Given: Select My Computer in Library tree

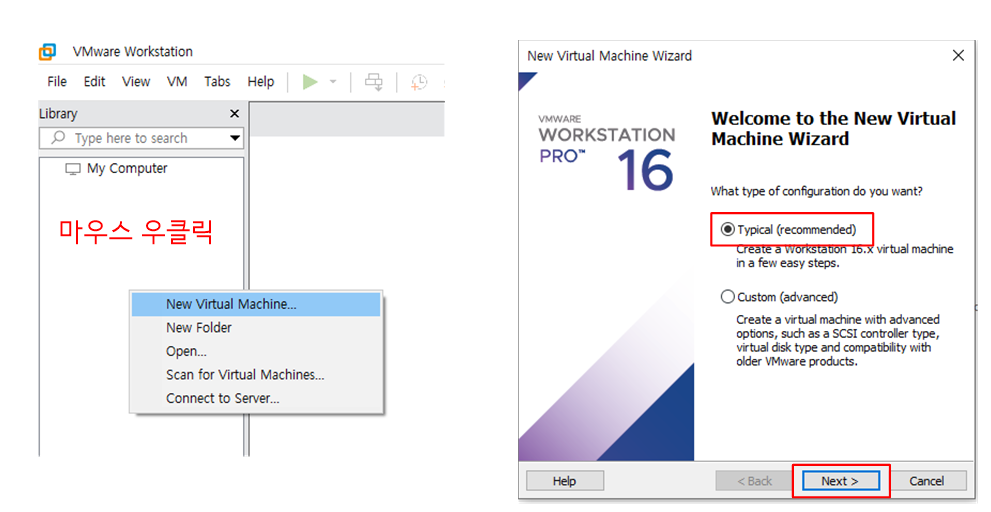Looking at the screenshot, I should tap(127, 169).
